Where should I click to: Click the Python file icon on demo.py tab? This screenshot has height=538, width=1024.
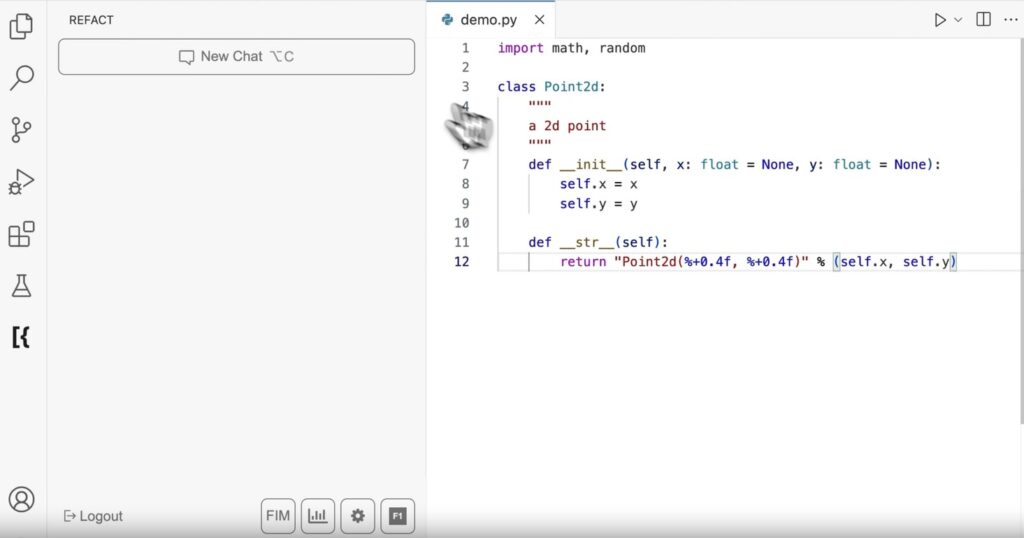447,20
